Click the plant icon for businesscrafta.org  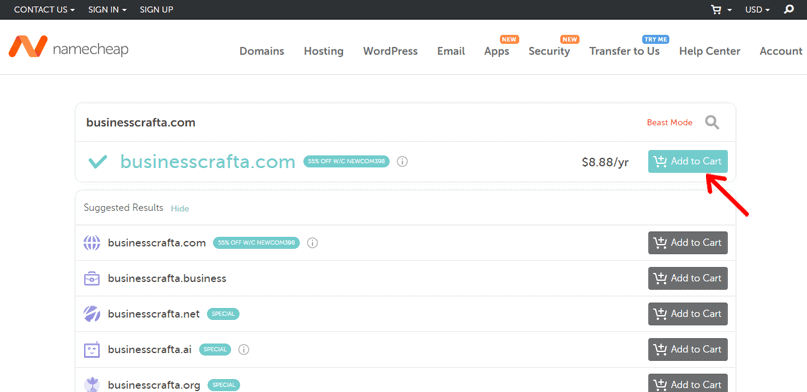pyautogui.click(x=92, y=384)
